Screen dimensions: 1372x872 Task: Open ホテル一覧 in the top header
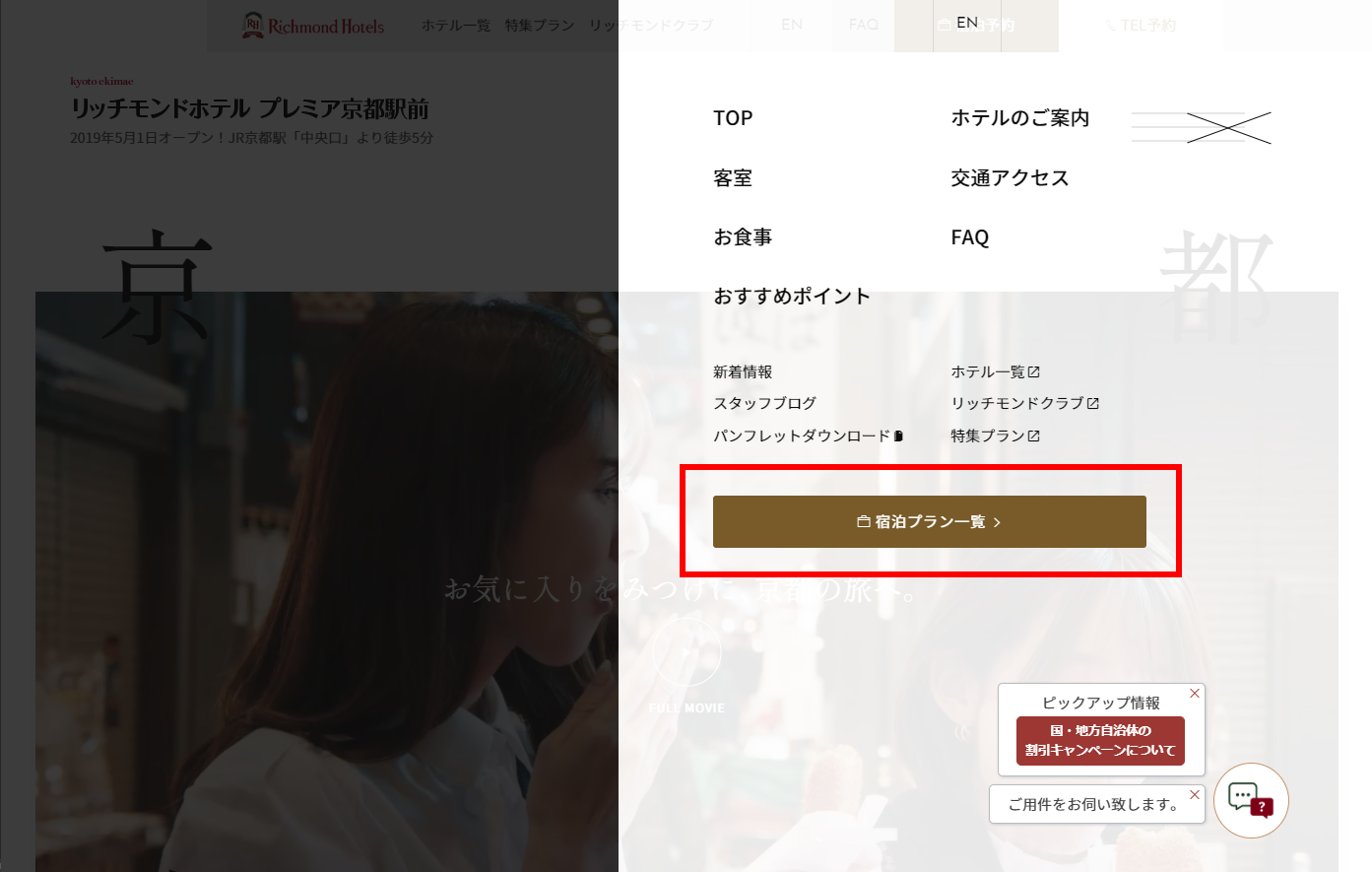click(455, 26)
